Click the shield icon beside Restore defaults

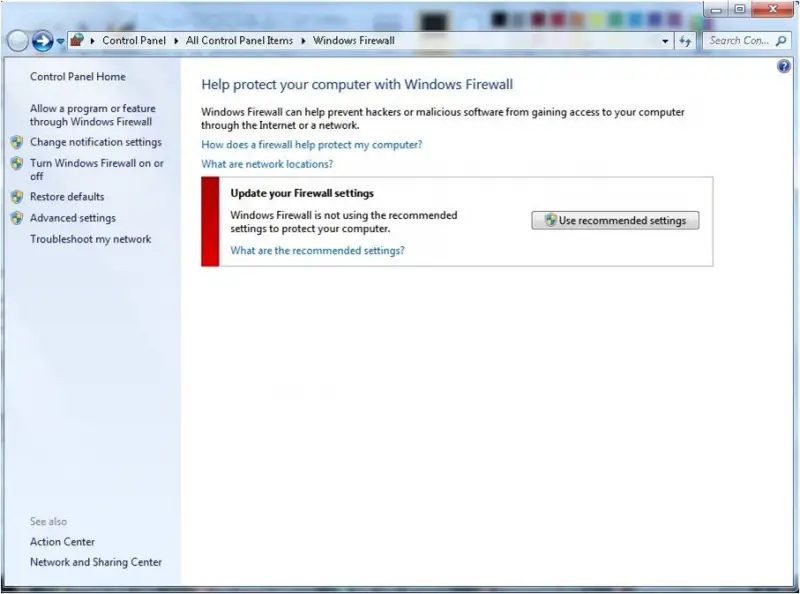pos(17,196)
